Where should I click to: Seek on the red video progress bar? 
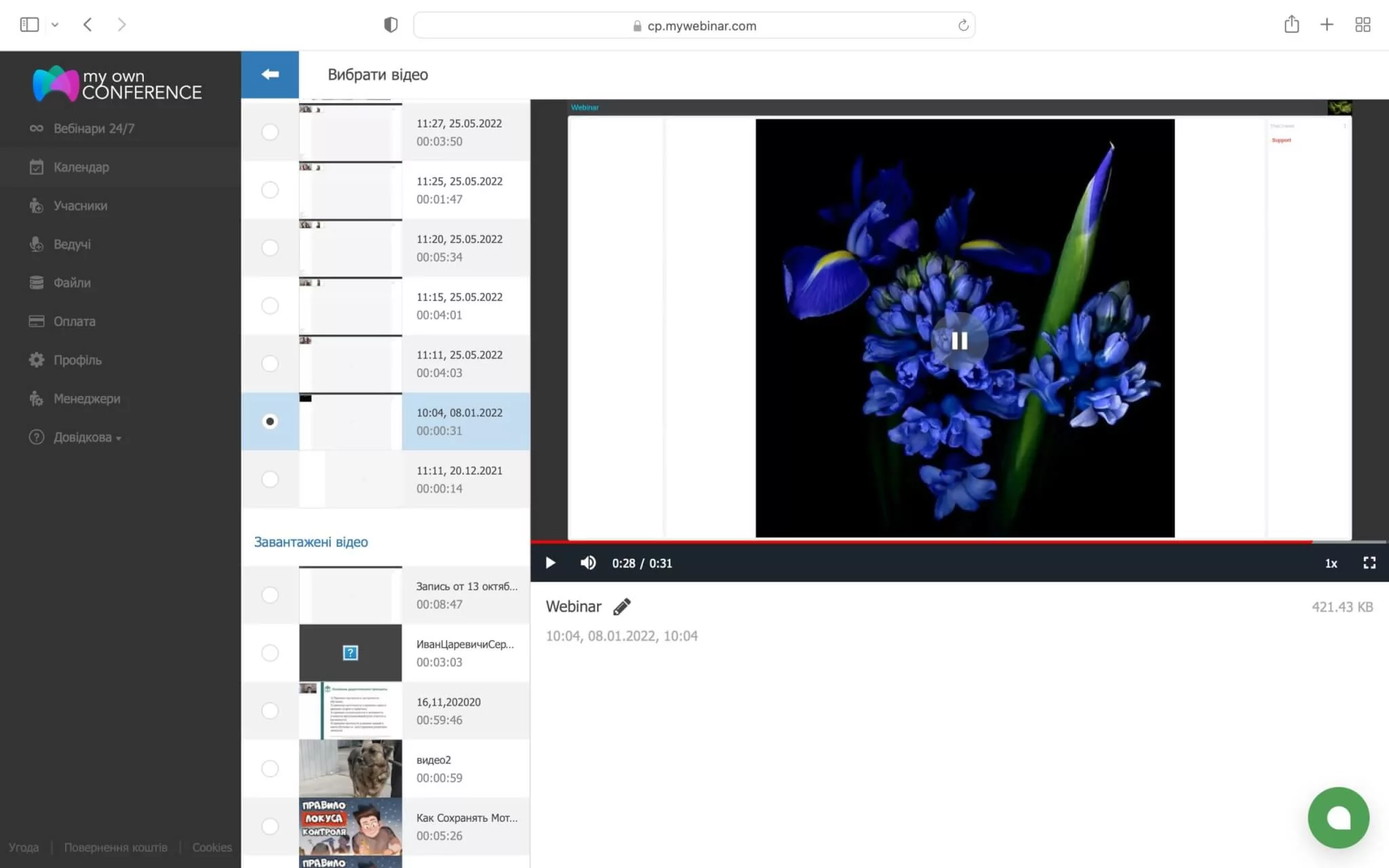950,542
